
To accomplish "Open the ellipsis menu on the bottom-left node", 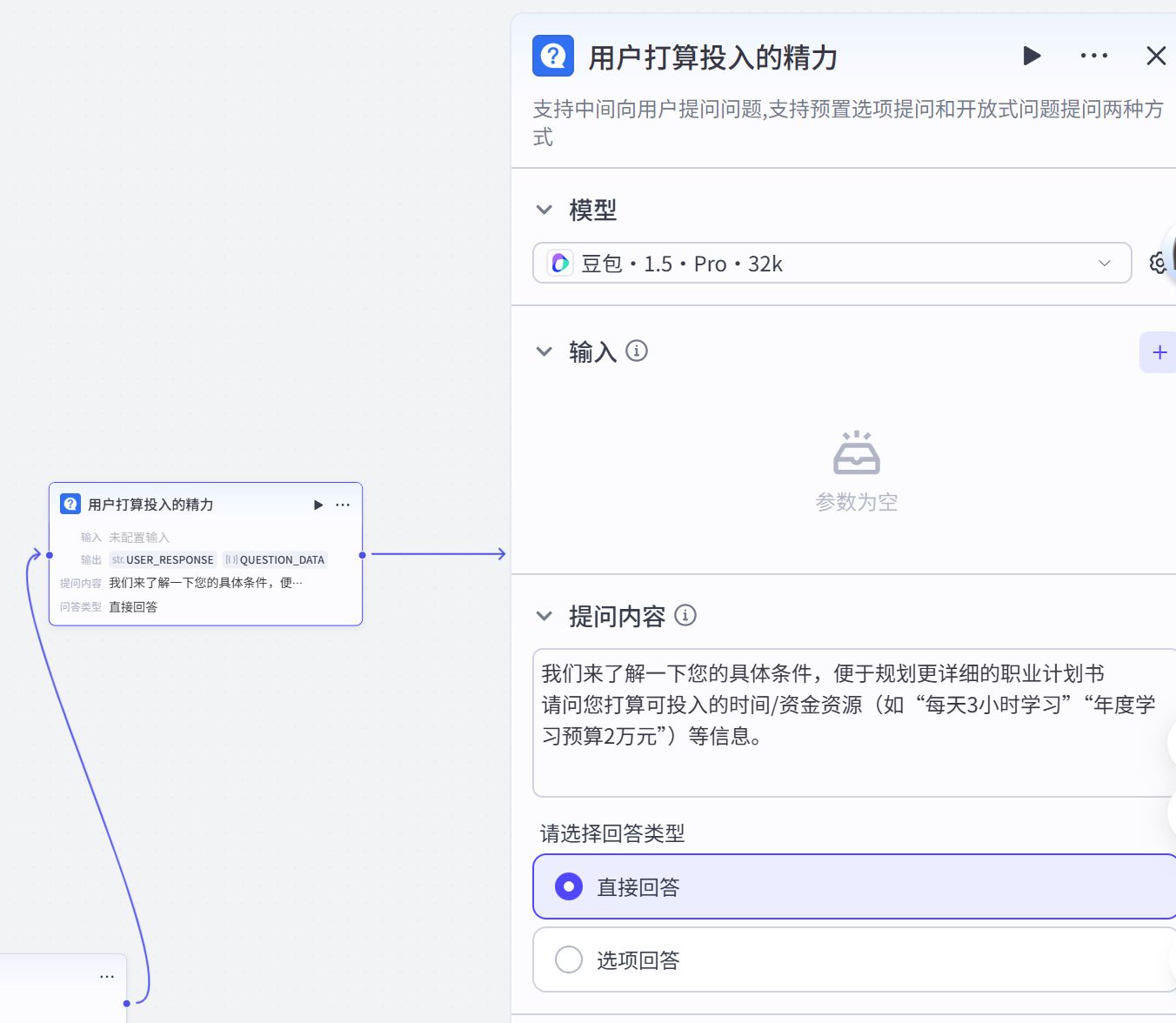I will (x=107, y=975).
